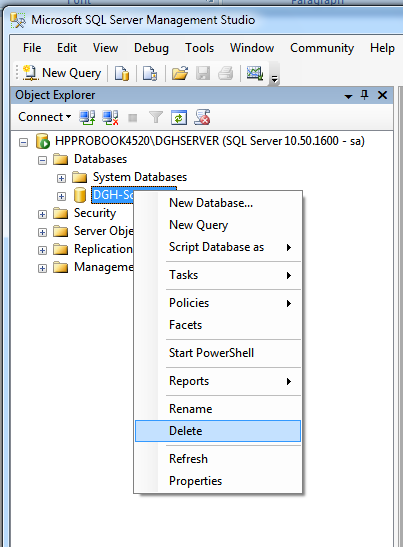The image size is (403, 547).
Task: Click the Activity Monitor icon
Action: click(x=255, y=73)
